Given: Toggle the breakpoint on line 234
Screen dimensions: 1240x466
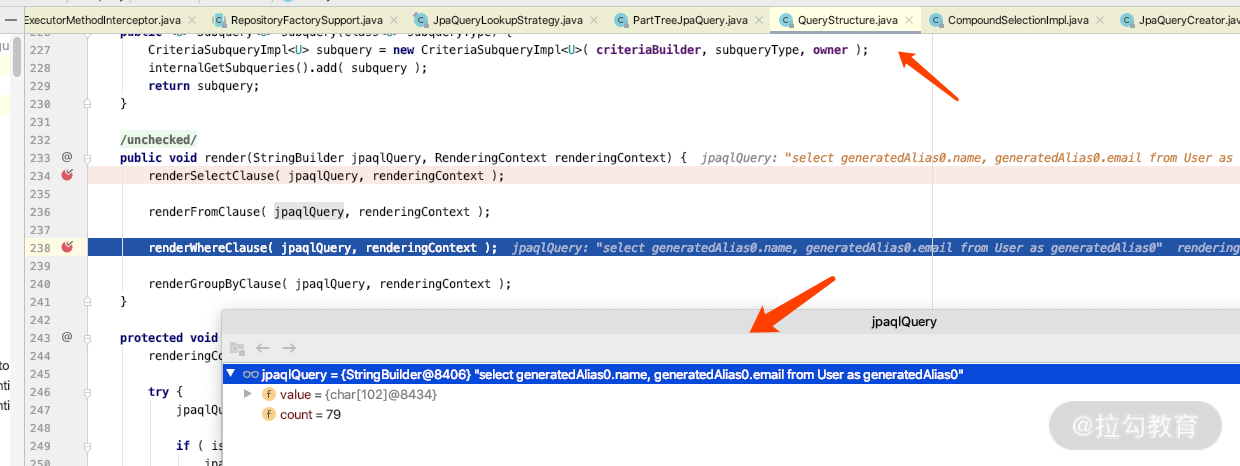Looking at the screenshot, I should [67, 175].
